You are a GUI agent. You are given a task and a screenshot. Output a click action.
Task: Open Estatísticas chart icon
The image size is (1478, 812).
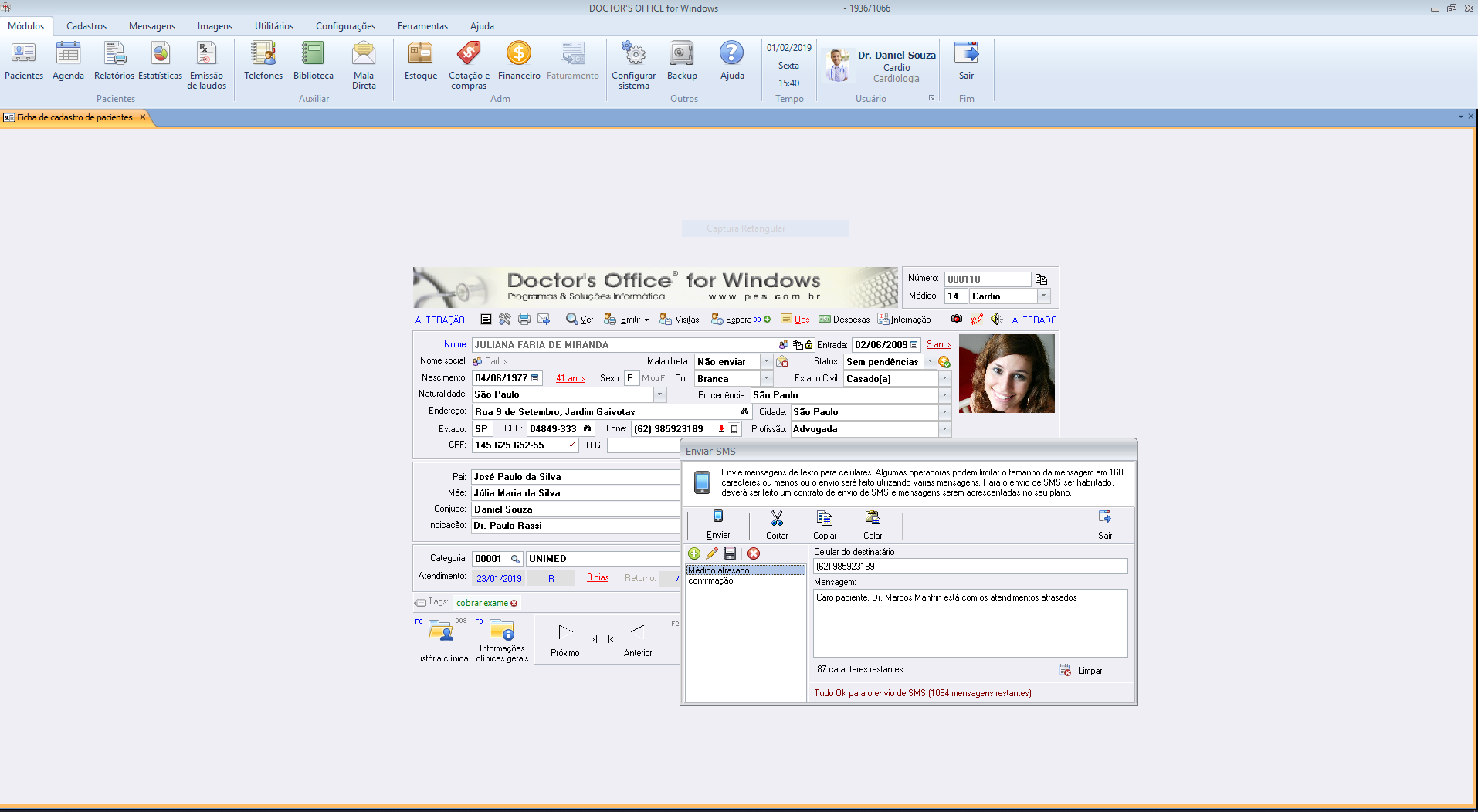click(x=160, y=61)
